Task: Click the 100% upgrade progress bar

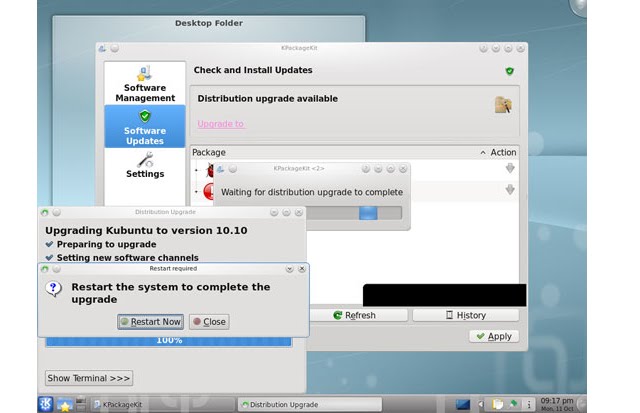Action: click(169, 341)
